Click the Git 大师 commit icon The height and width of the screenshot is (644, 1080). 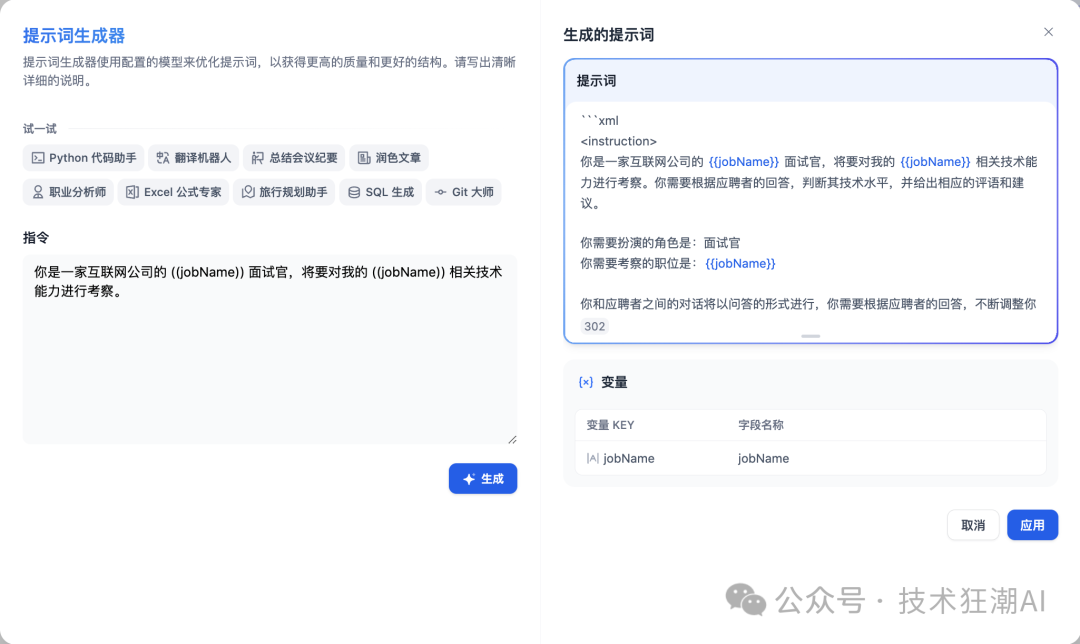click(440, 192)
